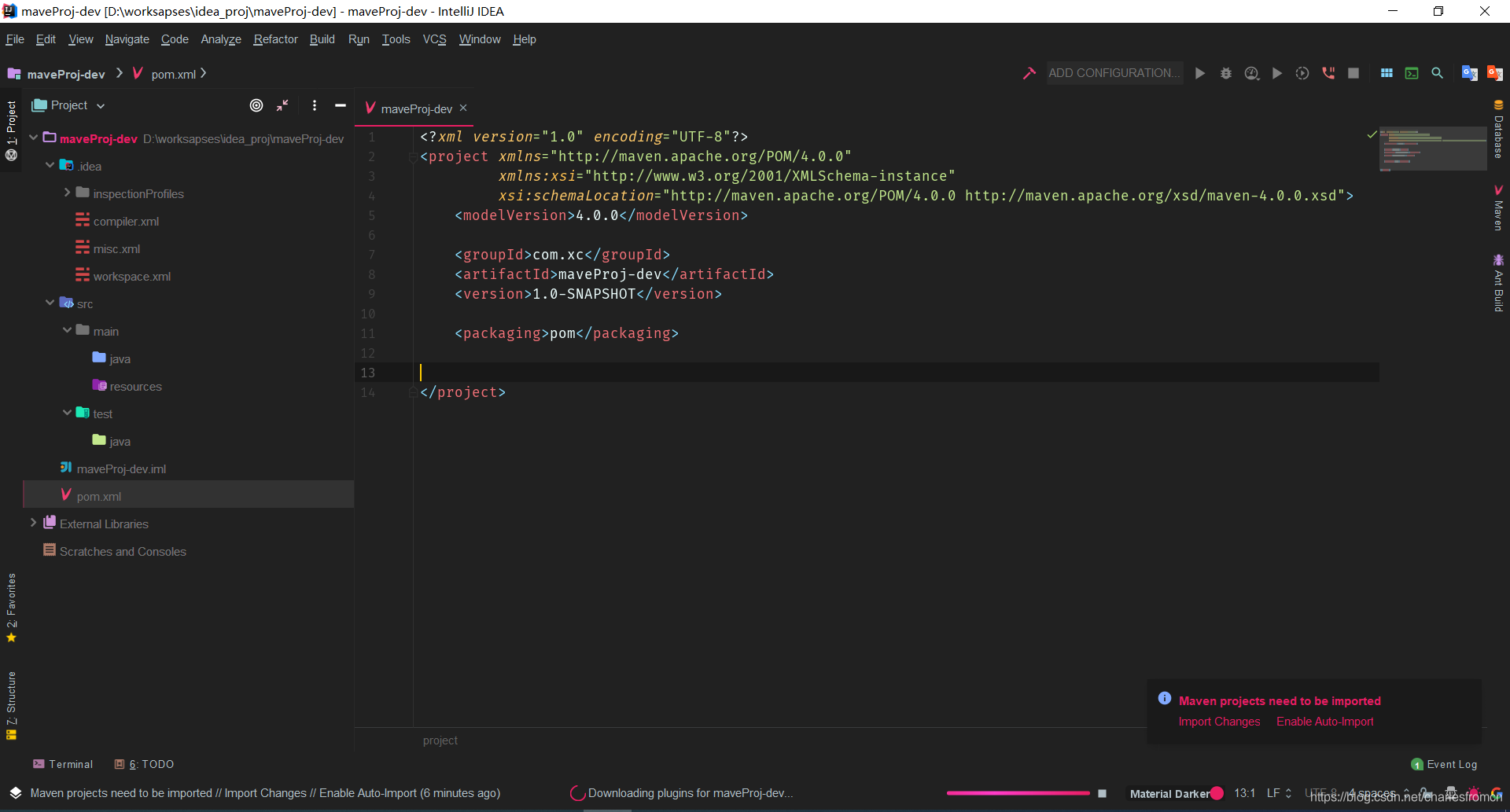
Task: Expand the inspectionProfiles folder
Action: point(67,193)
